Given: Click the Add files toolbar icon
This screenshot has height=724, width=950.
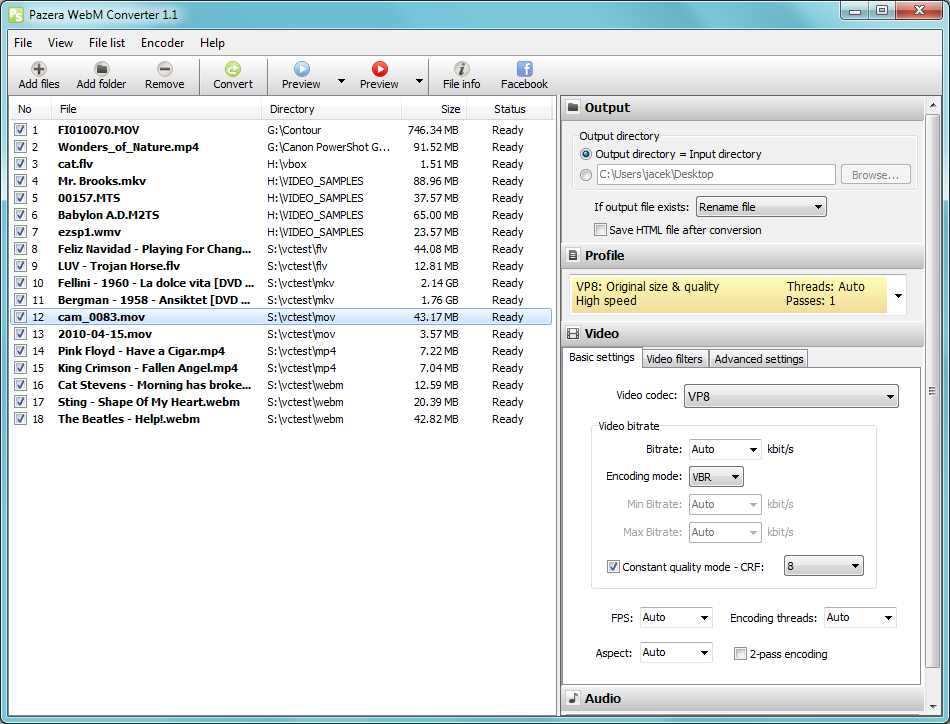Looking at the screenshot, I should (39, 69).
